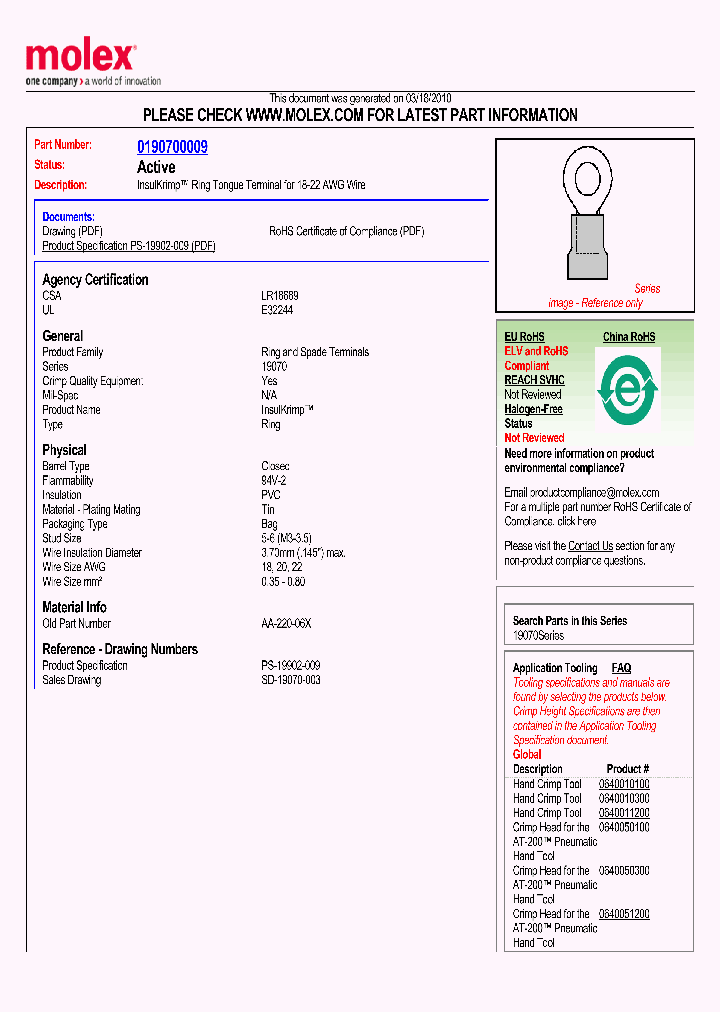
Task: Open Crimp Head part 0640051200
Action: click(624, 914)
